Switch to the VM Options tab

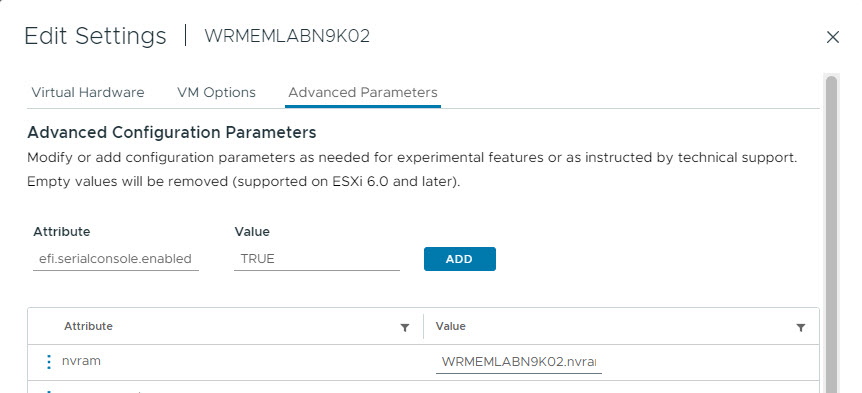coord(216,92)
